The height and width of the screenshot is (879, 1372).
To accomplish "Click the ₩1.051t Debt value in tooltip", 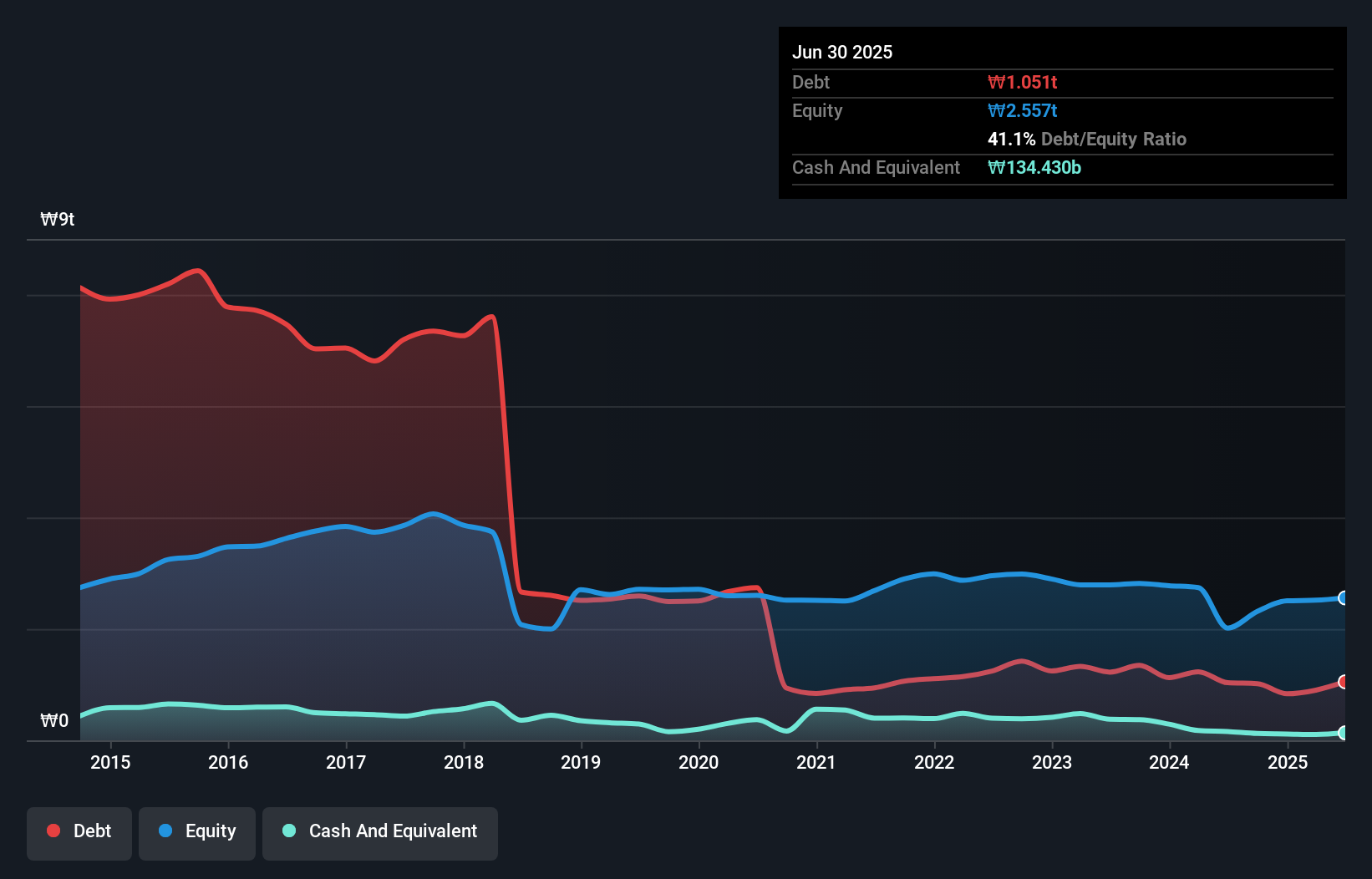I will (1023, 82).
